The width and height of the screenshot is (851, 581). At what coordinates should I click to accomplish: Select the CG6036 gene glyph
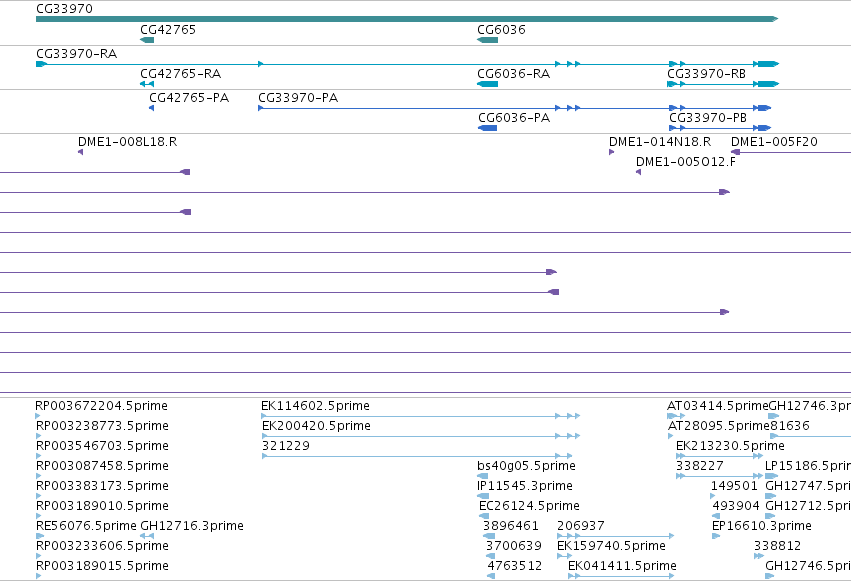pos(487,40)
